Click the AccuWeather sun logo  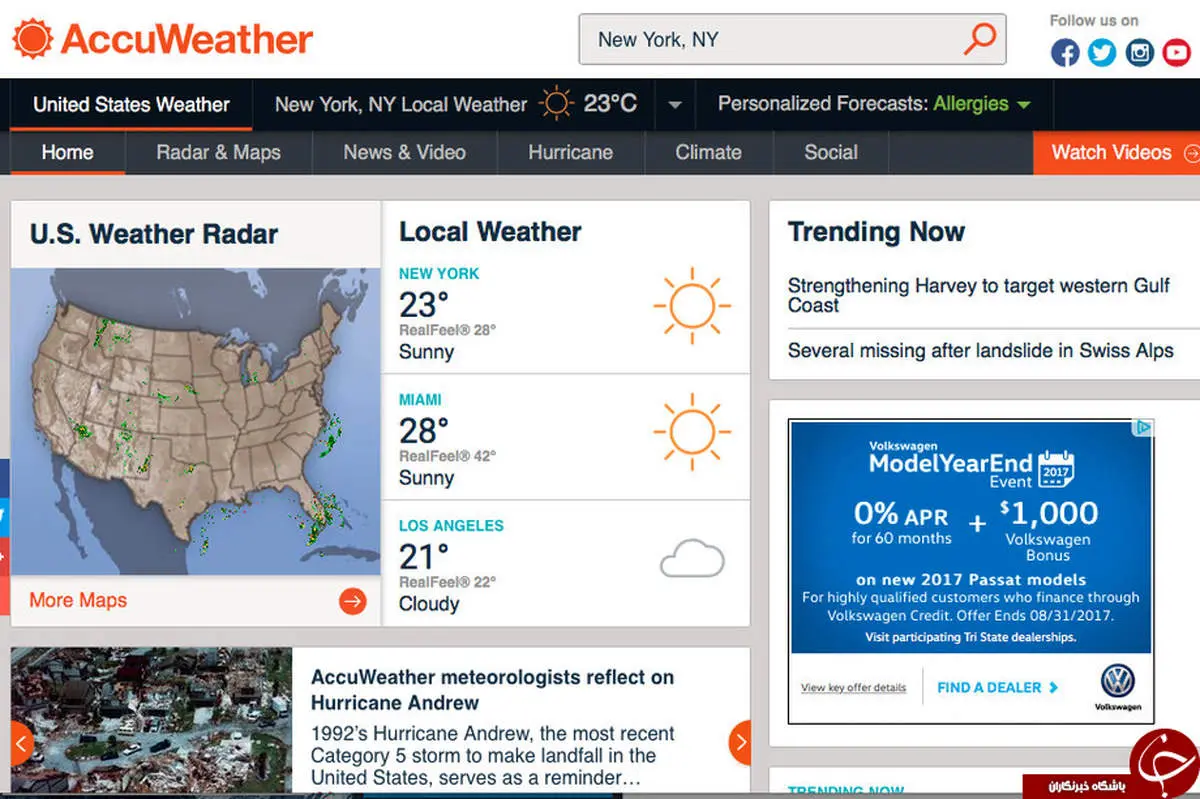(32, 40)
